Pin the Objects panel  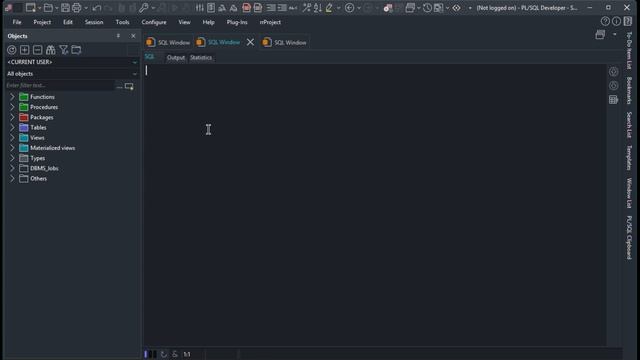pos(118,36)
